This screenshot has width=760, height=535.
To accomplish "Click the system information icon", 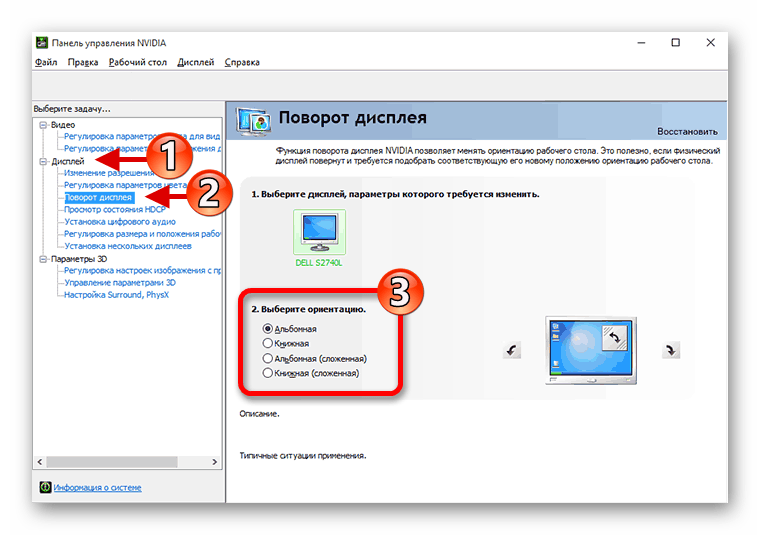I will (x=46, y=487).
